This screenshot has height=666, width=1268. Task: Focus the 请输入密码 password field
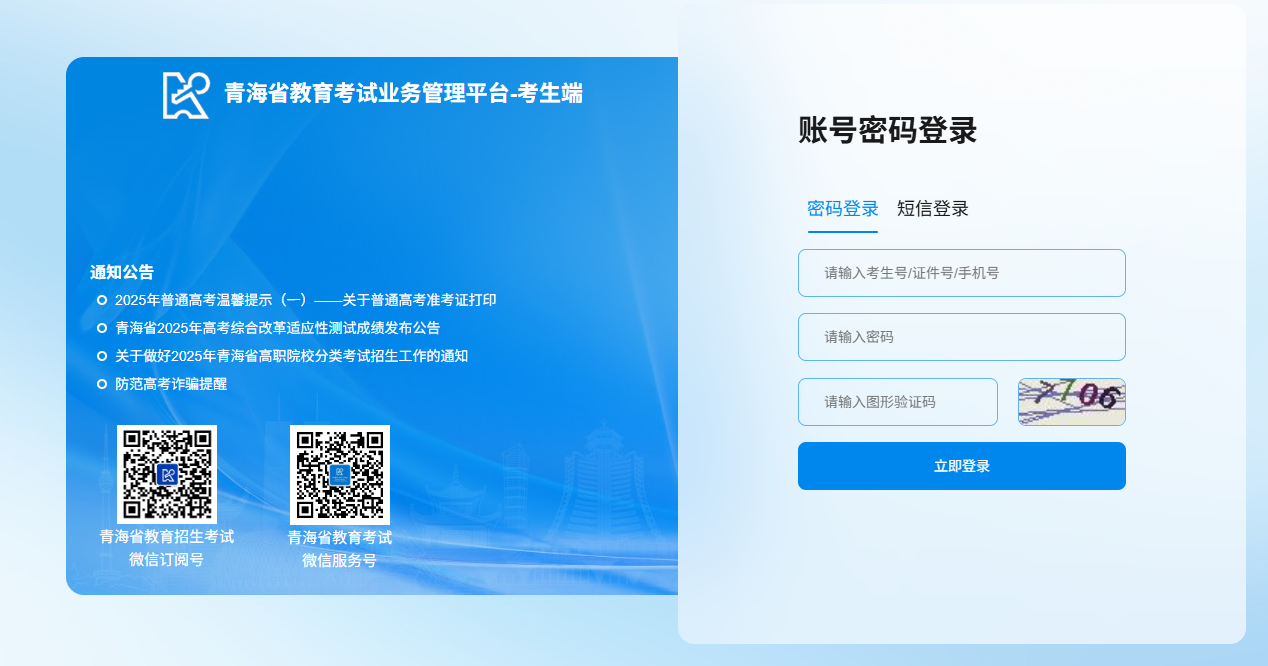click(961, 337)
